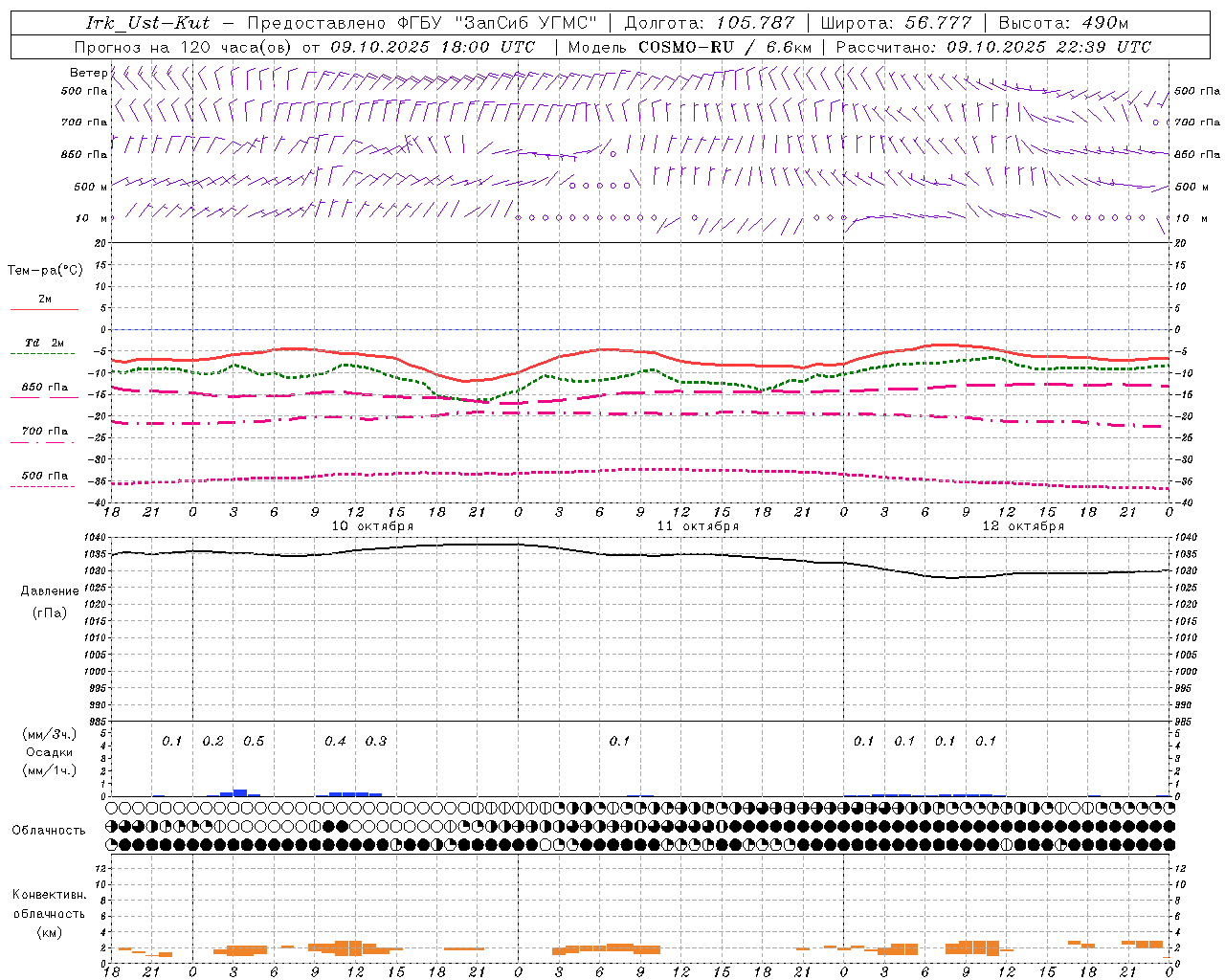Click the Давление pressure panel label
The height and width of the screenshot is (980, 1225).
(x=50, y=591)
